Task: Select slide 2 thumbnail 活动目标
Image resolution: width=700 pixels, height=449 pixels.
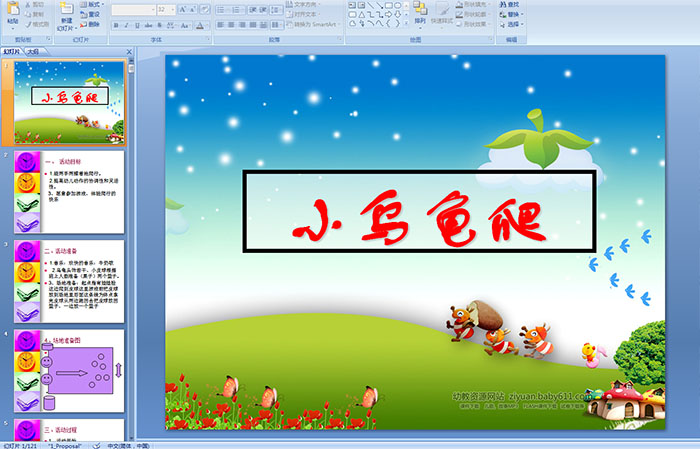Action: (69, 192)
